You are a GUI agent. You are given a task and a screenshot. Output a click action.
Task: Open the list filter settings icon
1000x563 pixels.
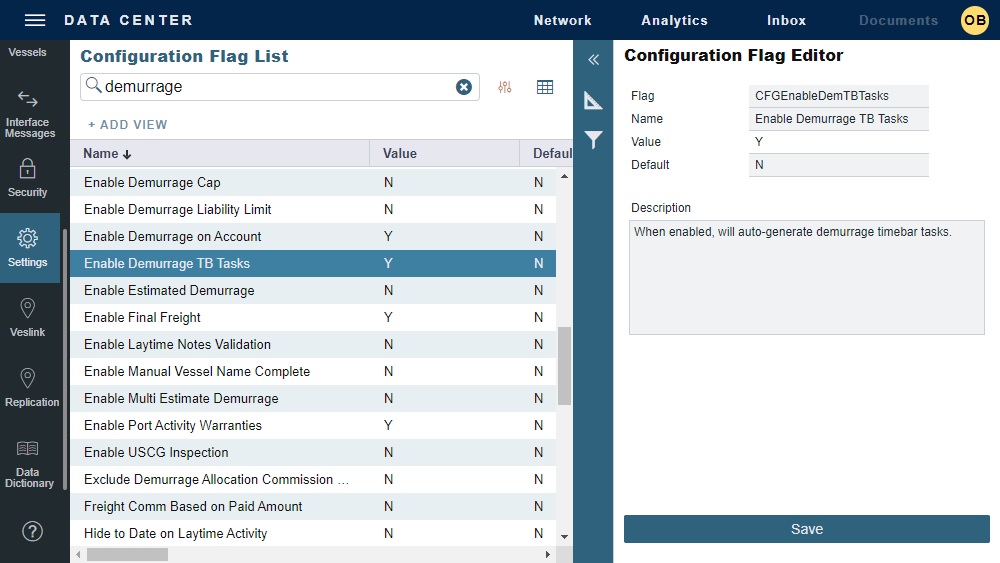click(x=504, y=87)
